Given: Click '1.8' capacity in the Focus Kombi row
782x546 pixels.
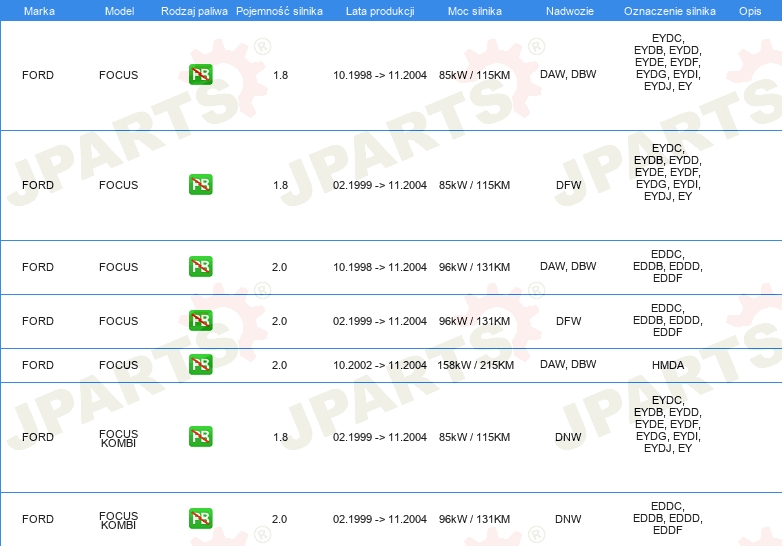Looking at the screenshot, I should tap(280, 437).
